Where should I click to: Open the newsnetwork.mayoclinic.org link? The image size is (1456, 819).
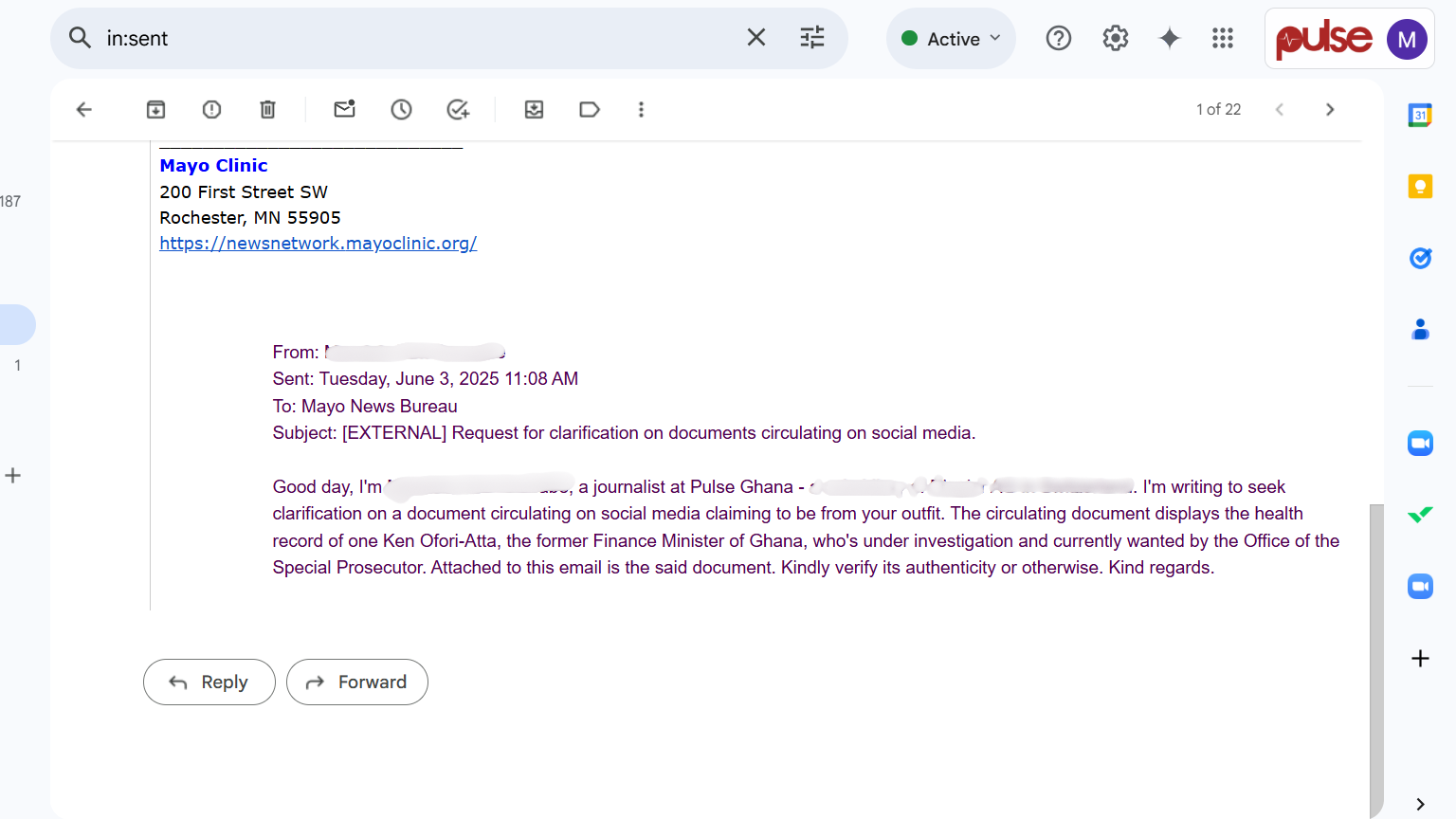tap(318, 244)
